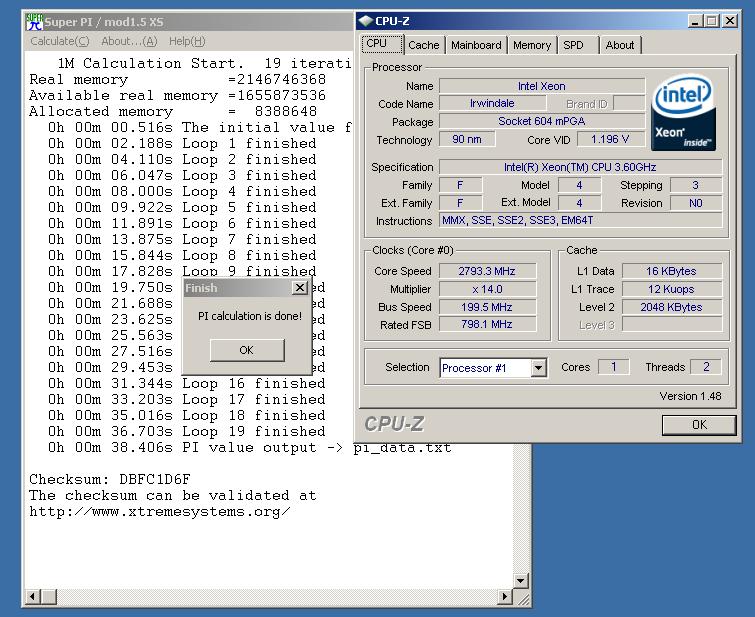
Task: Click the 199.5 MHz bus speed value
Action: pos(487,307)
